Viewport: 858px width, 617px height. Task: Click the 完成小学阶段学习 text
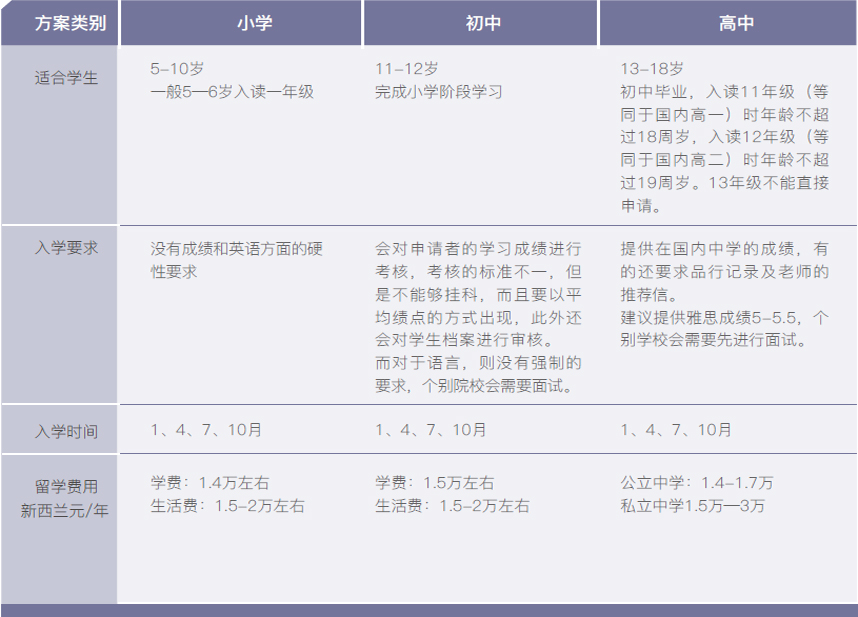click(x=438, y=92)
